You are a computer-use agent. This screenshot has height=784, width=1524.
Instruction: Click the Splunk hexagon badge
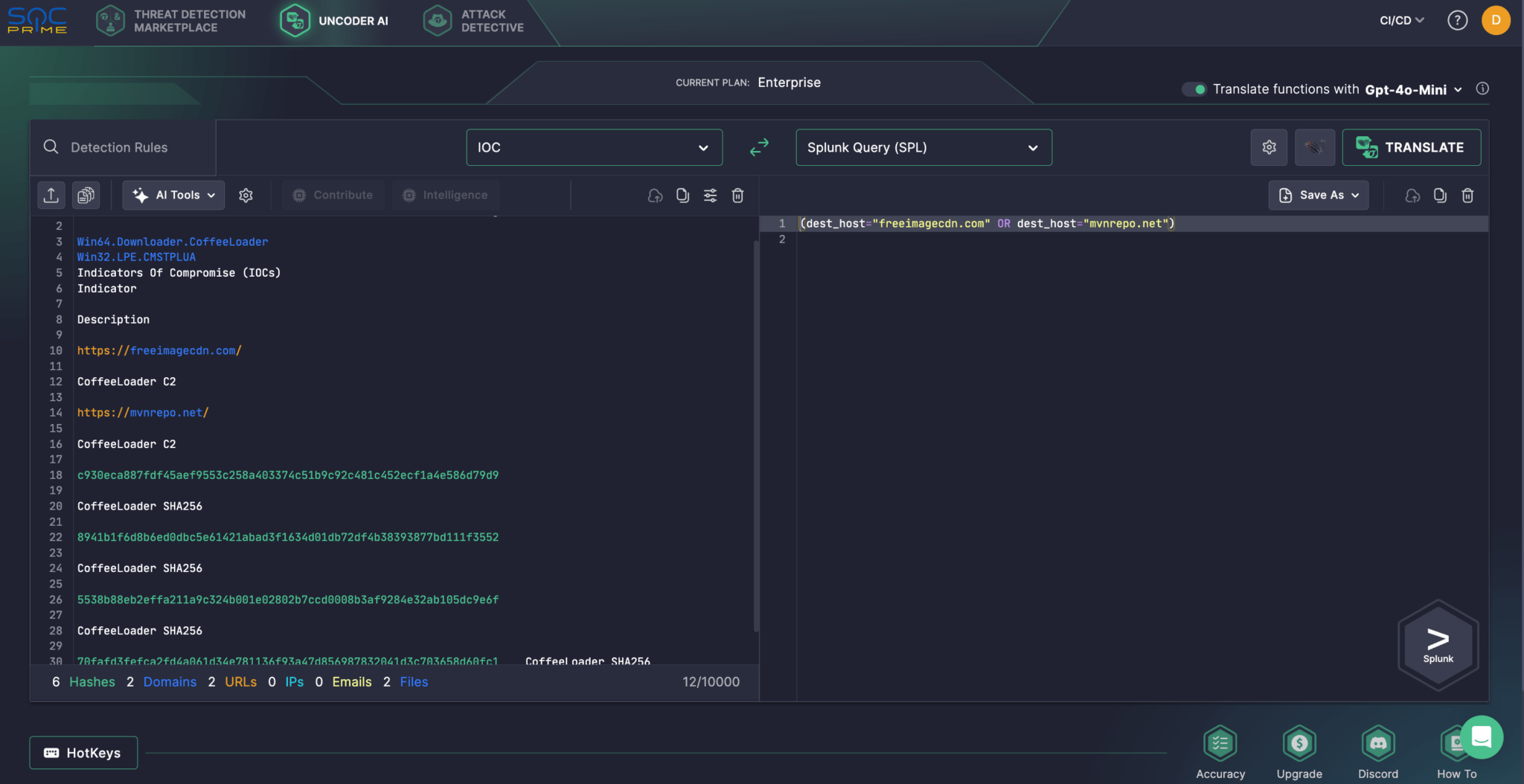click(x=1437, y=643)
